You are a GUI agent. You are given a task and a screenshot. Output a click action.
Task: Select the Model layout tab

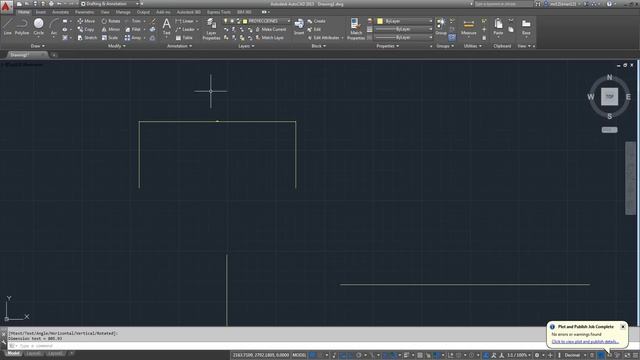click(13, 353)
